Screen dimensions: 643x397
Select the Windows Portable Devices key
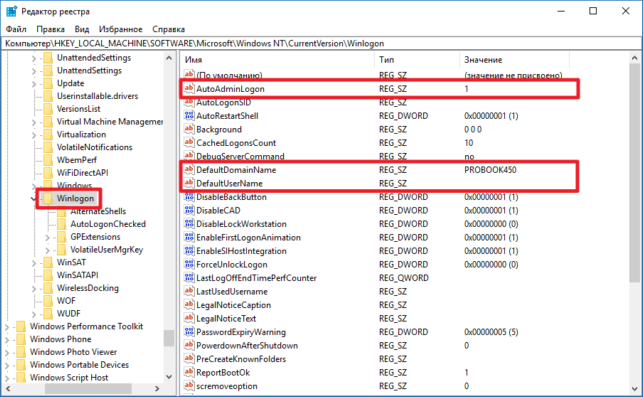coord(79,365)
